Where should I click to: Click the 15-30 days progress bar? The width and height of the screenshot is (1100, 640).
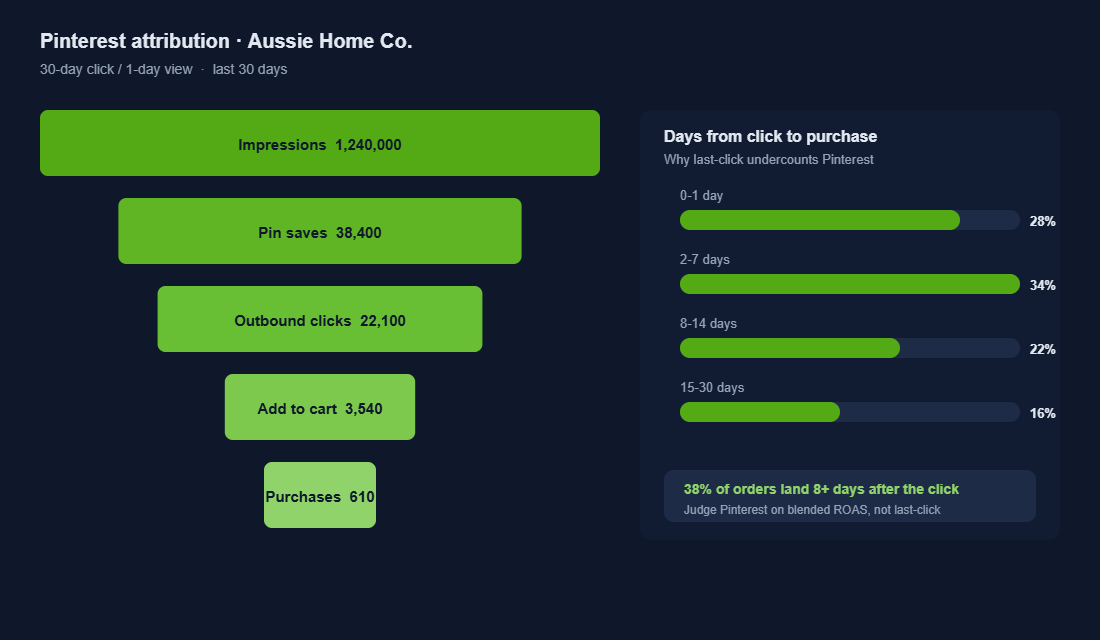(x=850, y=412)
